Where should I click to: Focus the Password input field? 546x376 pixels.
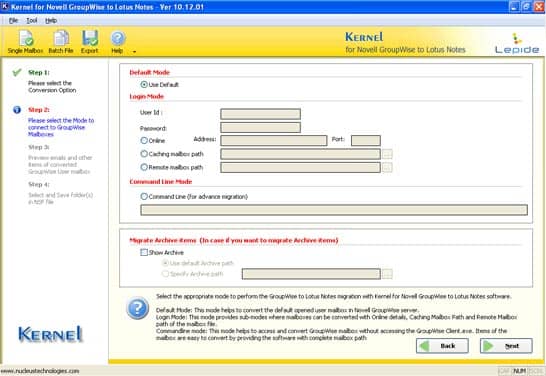(x=260, y=127)
